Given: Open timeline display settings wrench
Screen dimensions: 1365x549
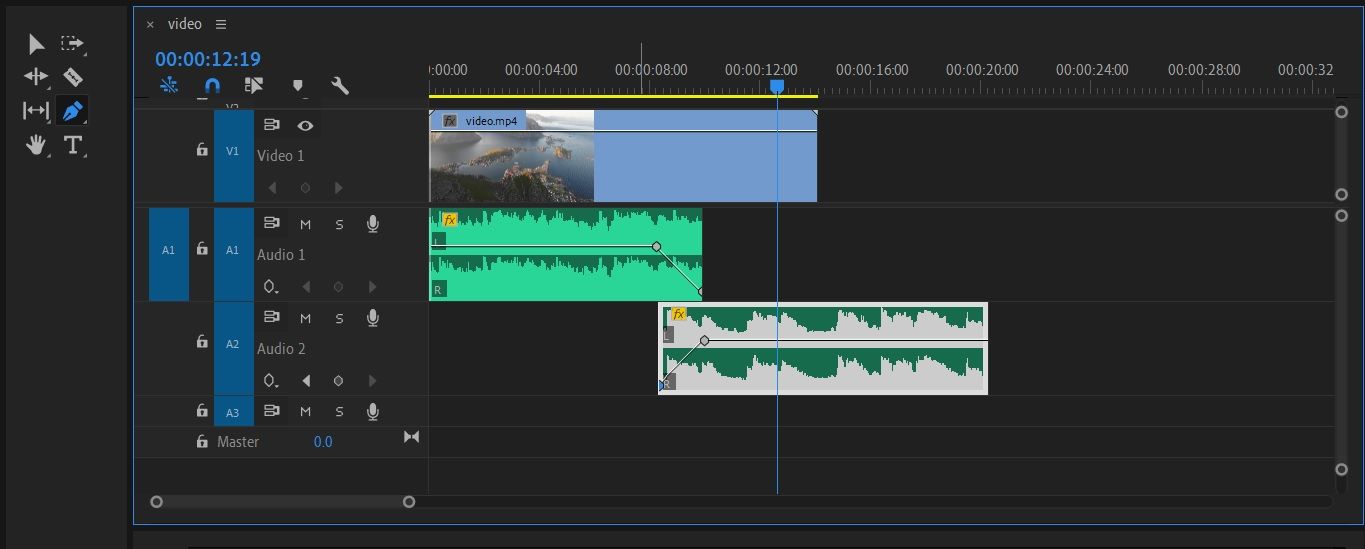Looking at the screenshot, I should click(340, 86).
